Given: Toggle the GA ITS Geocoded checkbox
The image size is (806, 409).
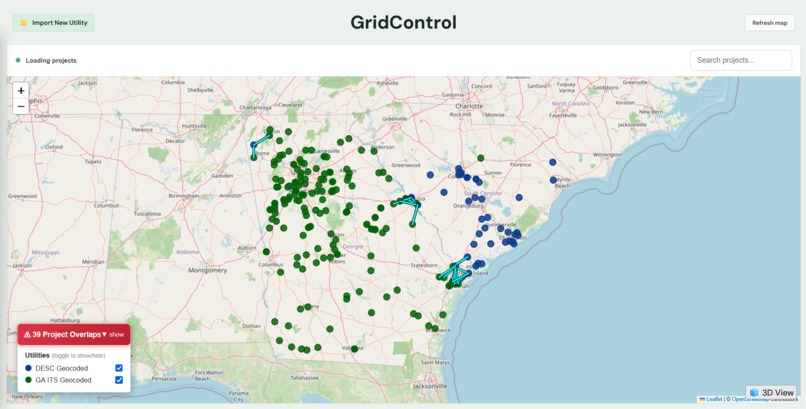Looking at the screenshot, I should click(x=119, y=380).
